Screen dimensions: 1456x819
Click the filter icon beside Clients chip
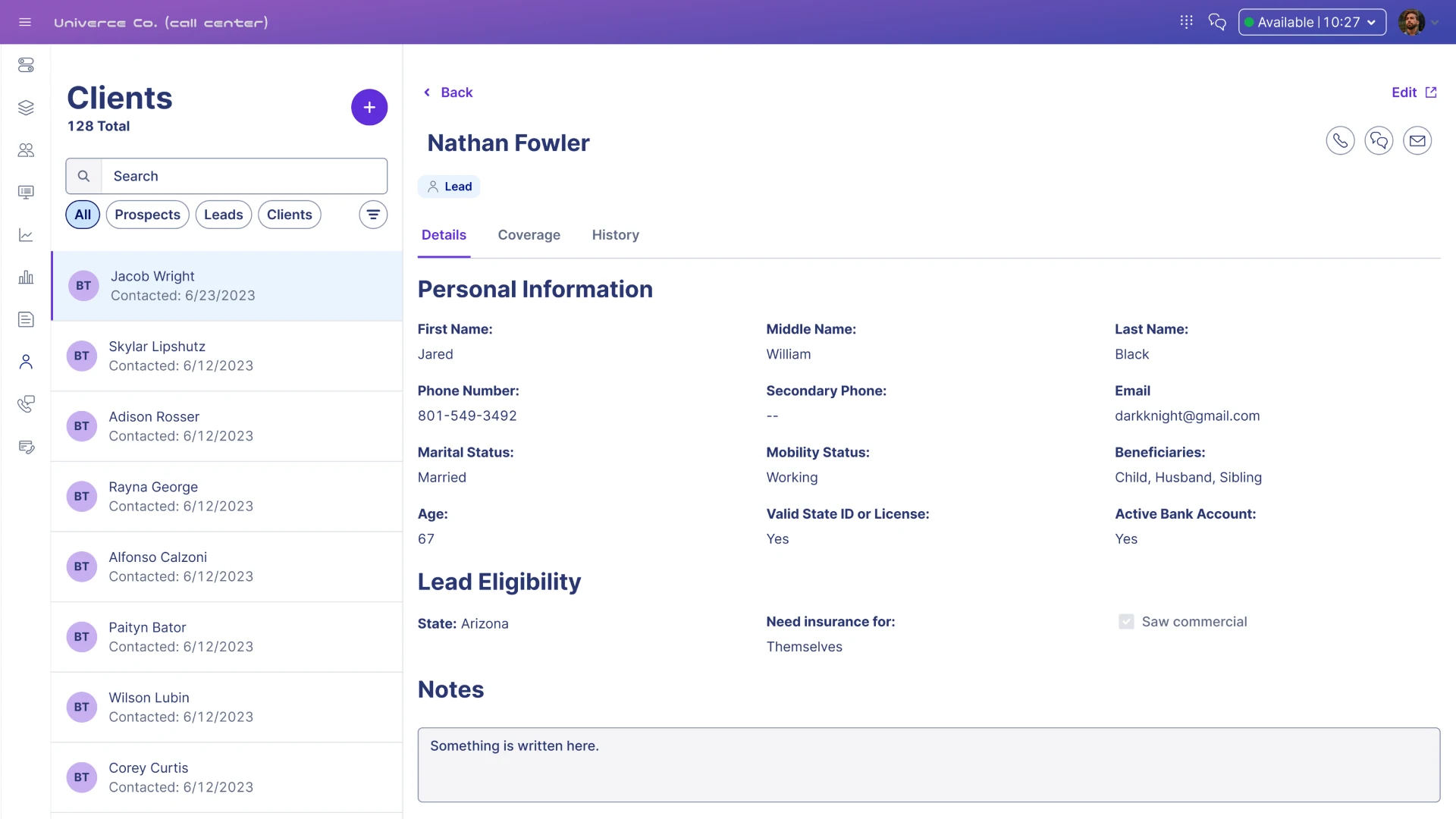pos(373,215)
